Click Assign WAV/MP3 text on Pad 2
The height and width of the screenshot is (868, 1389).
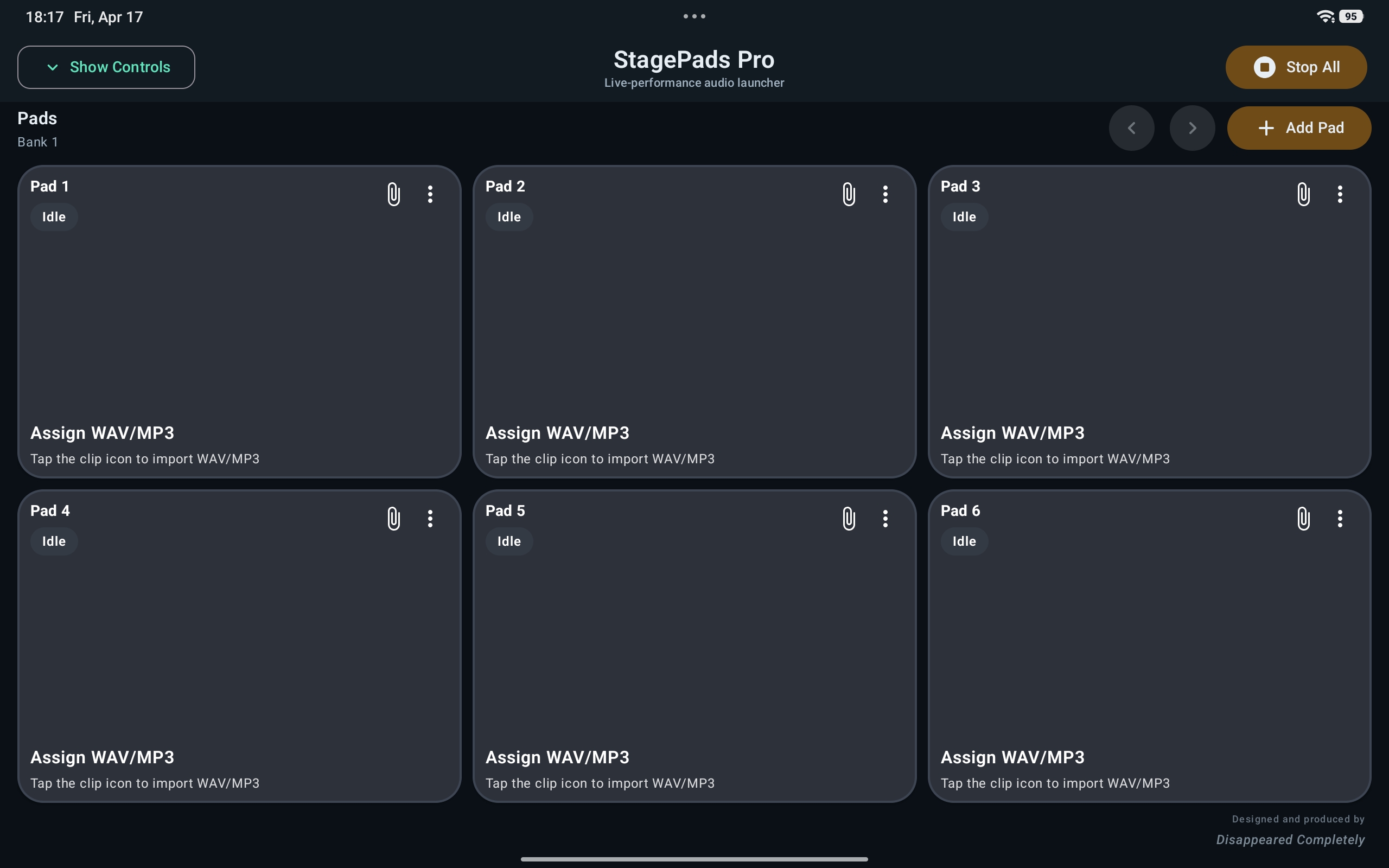tap(557, 433)
